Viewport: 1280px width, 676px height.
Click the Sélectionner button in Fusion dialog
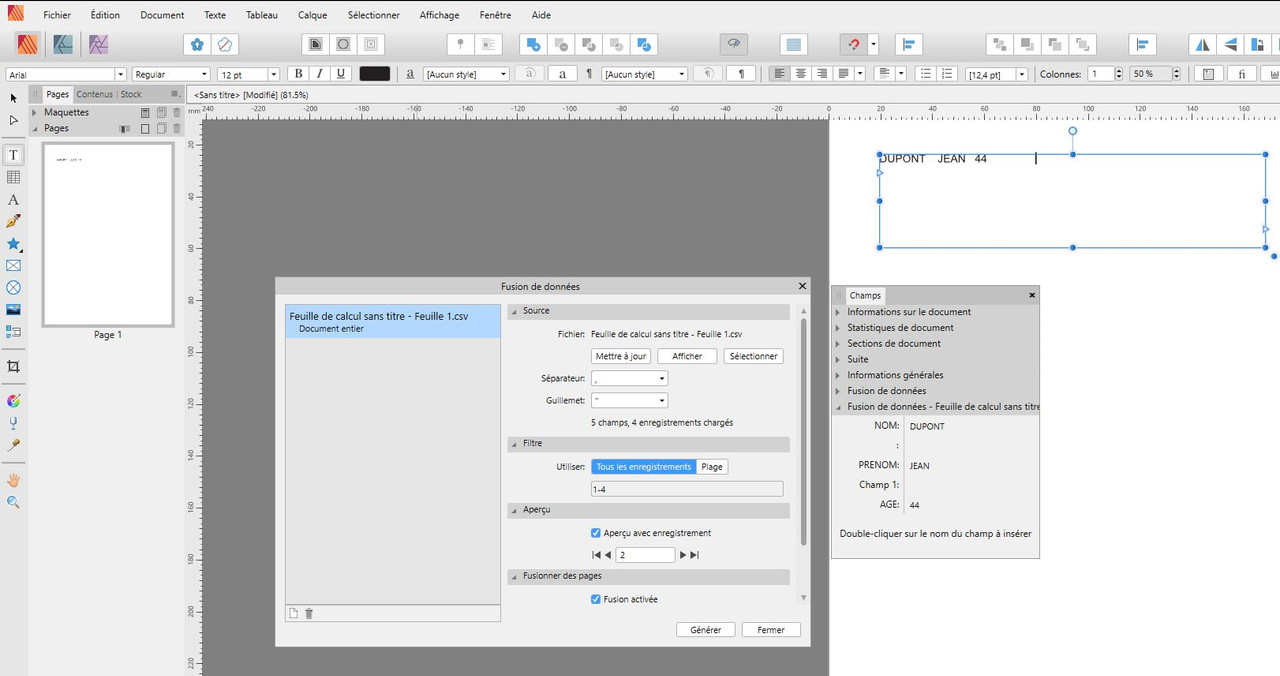point(753,356)
